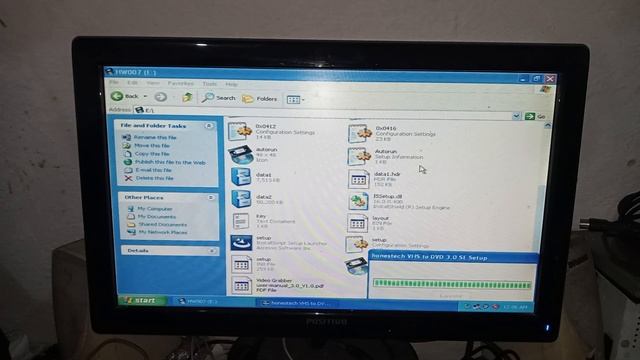
Task: Select the key text document icon
Action: (241, 221)
